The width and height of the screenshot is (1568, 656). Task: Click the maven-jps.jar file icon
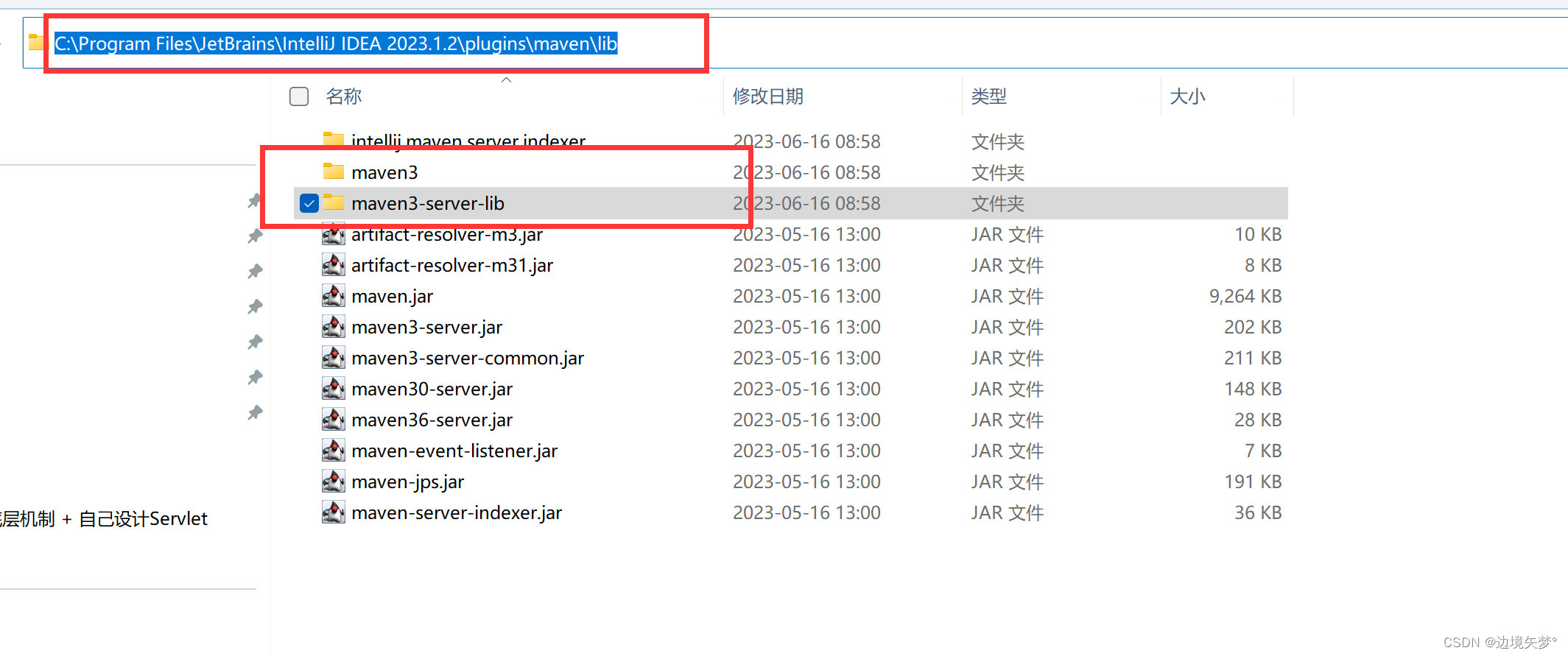tap(334, 482)
